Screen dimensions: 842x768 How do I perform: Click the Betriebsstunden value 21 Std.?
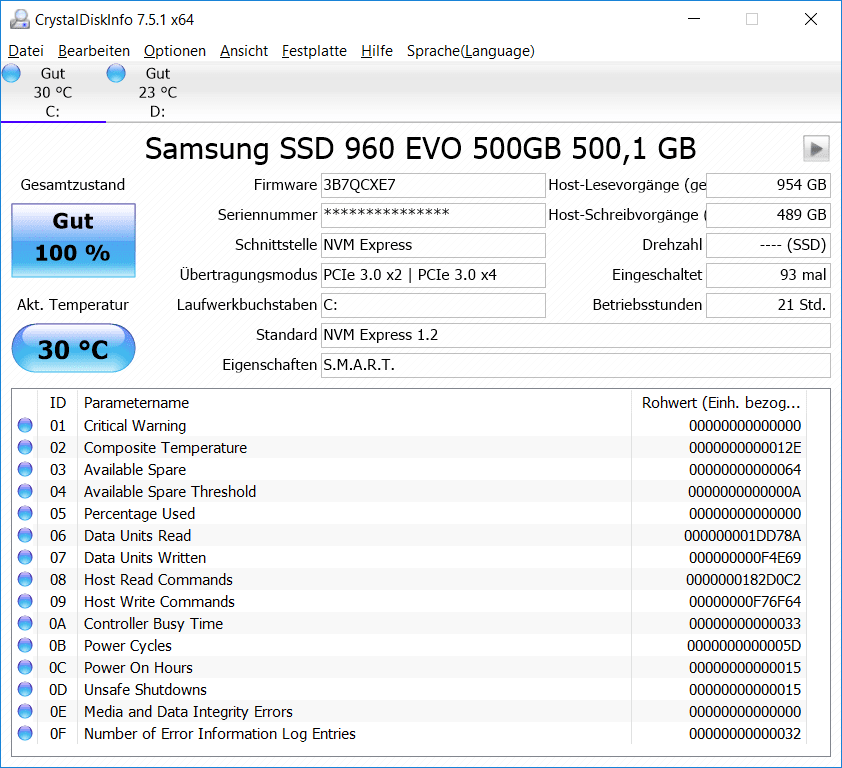[x=768, y=305]
